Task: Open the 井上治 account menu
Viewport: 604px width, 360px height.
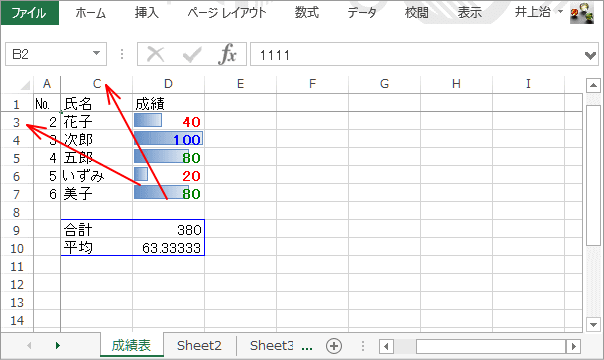Action: click(x=538, y=12)
